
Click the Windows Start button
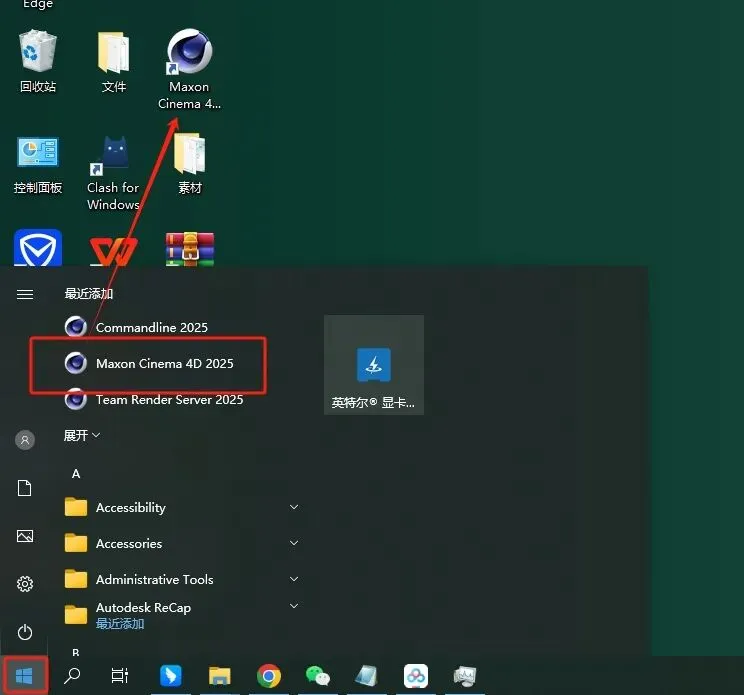(24, 676)
